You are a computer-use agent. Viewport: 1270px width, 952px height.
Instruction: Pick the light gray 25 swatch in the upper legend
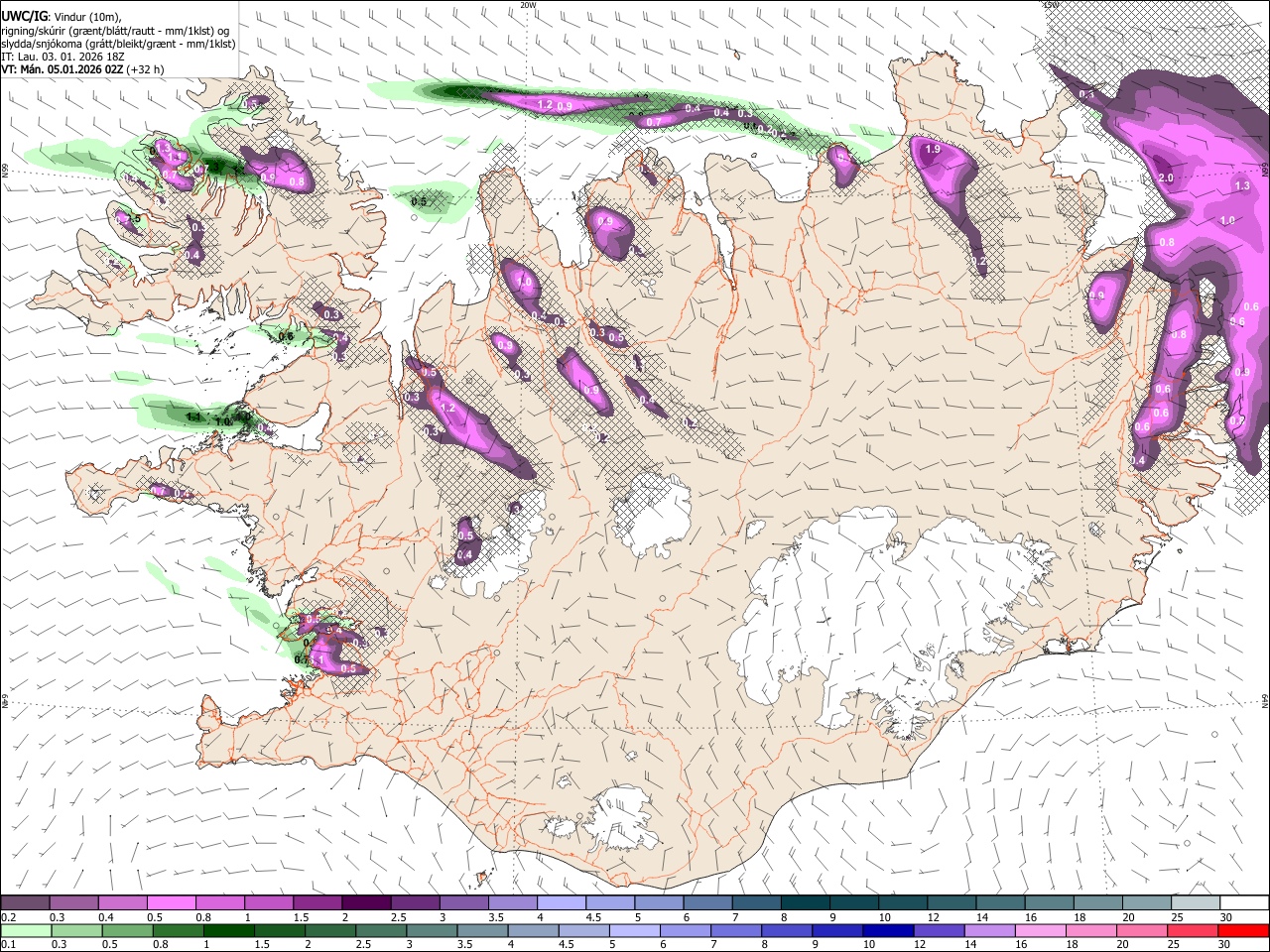[x=1197, y=902]
